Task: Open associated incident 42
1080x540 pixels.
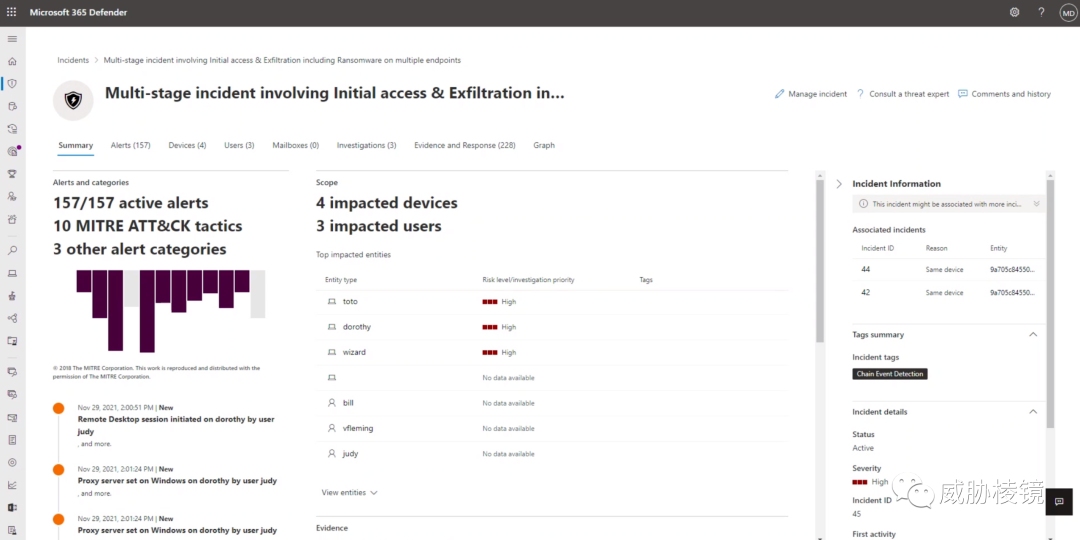Action: click(x=865, y=292)
